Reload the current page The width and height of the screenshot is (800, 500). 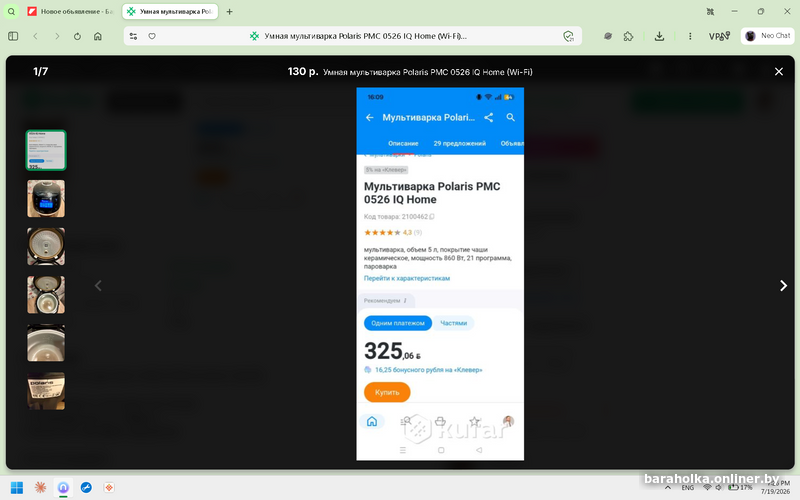point(77,36)
